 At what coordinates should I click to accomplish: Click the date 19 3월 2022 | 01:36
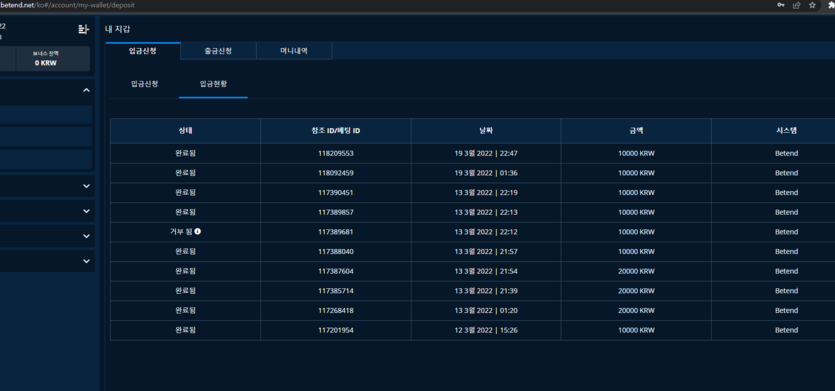click(x=486, y=173)
